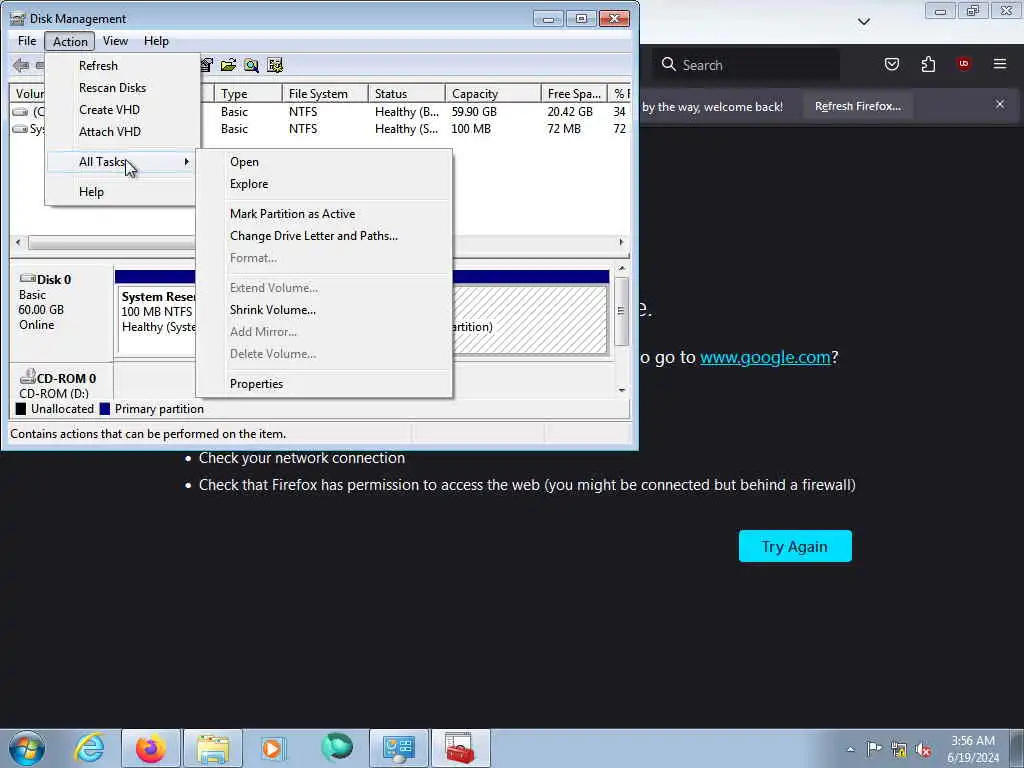This screenshot has height=768, width=1024.
Task: Open Firefox hamburger application menu
Action: pos(999,64)
